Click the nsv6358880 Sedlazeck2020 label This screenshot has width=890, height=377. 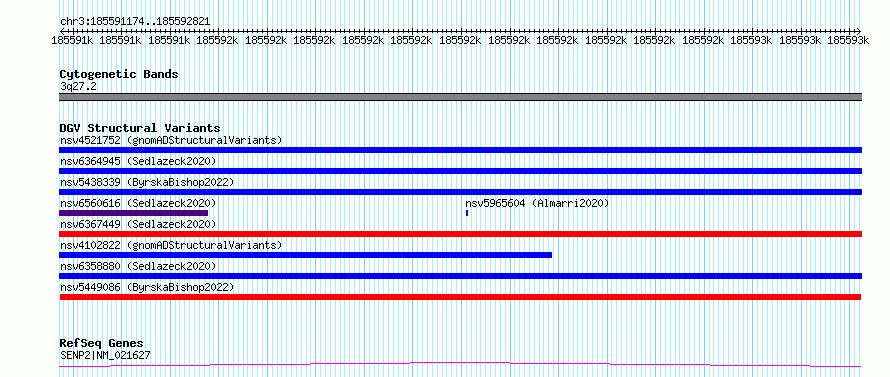[x=138, y=266]
